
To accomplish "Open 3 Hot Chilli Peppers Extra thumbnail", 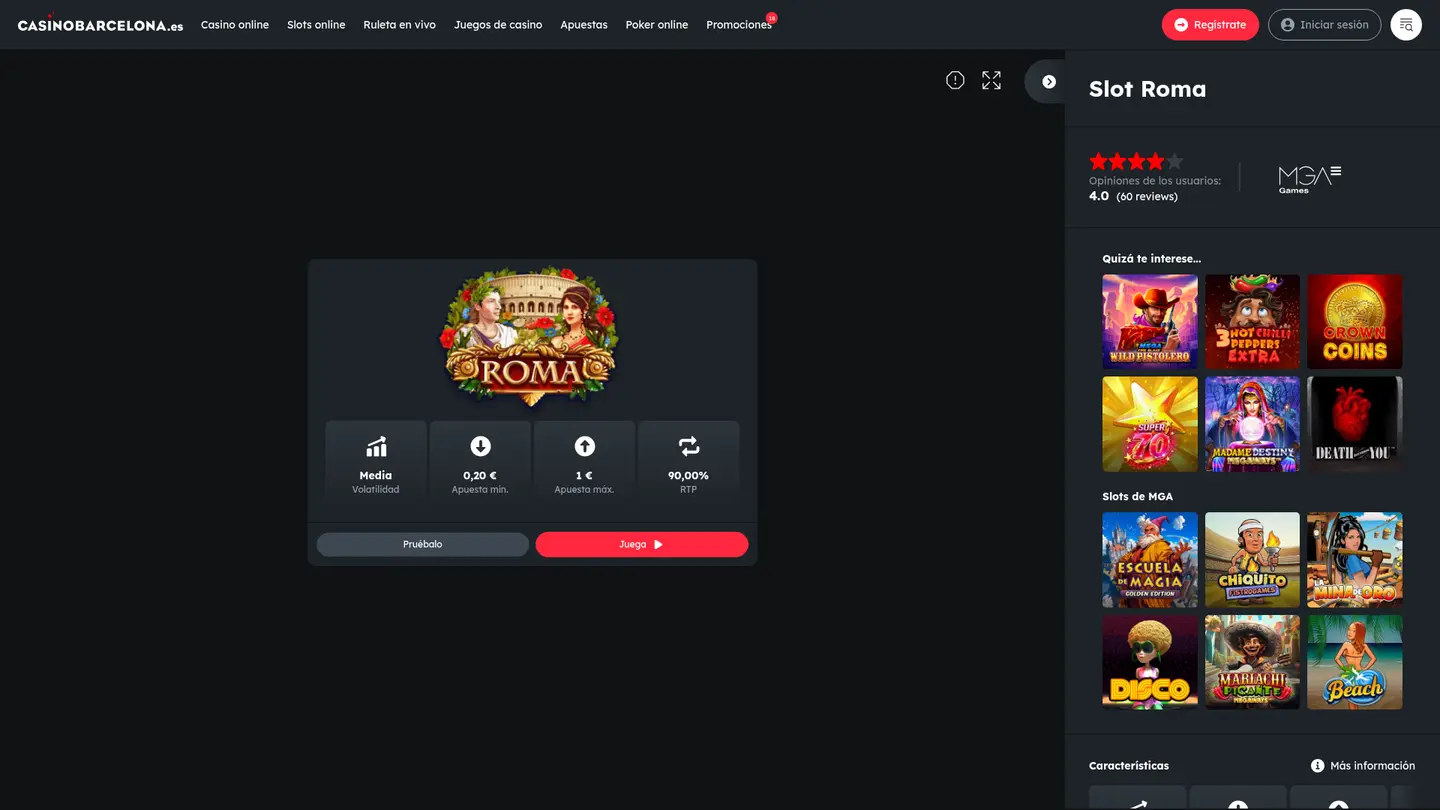I will [1252, 322].
